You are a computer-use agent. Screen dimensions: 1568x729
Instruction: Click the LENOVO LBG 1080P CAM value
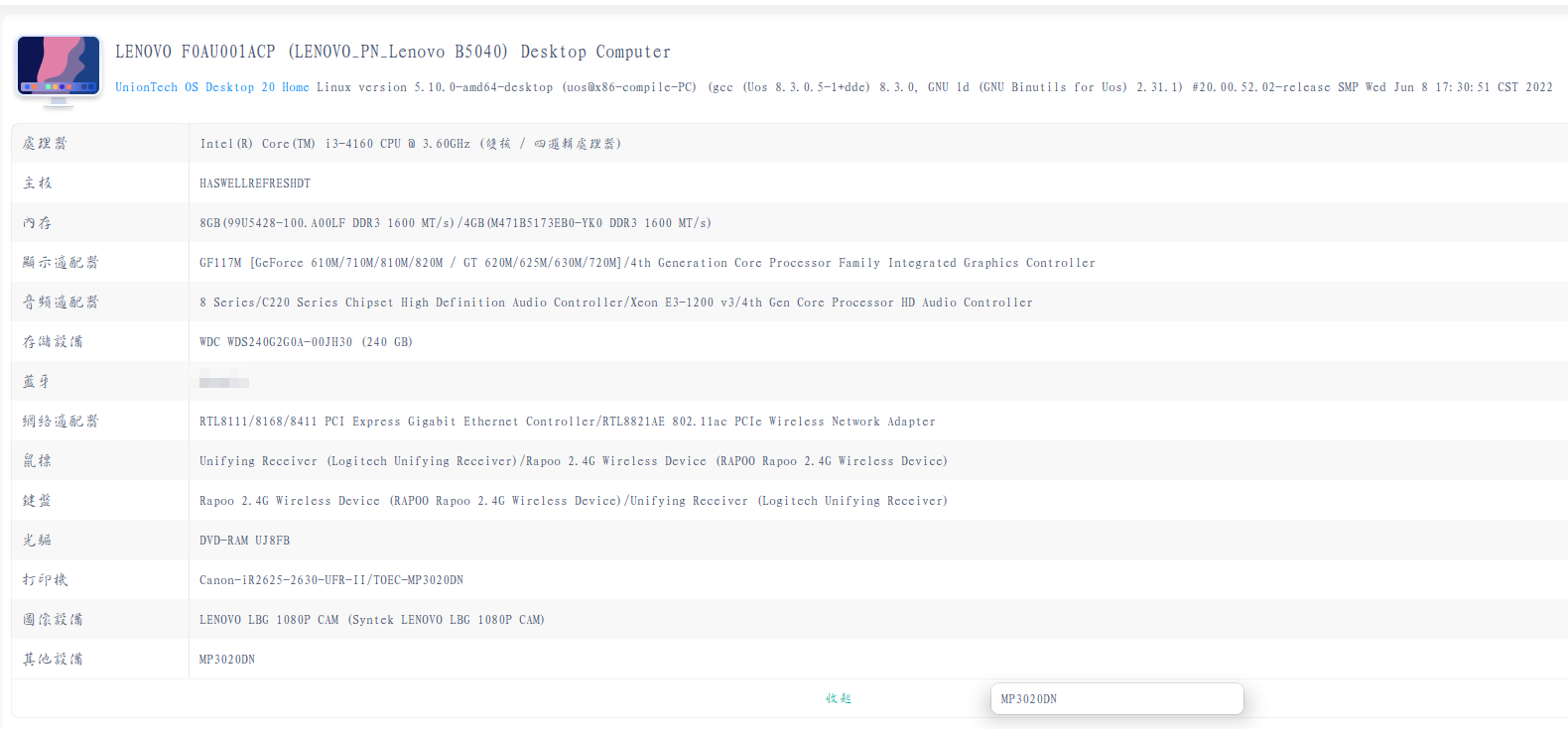(372, 620)
